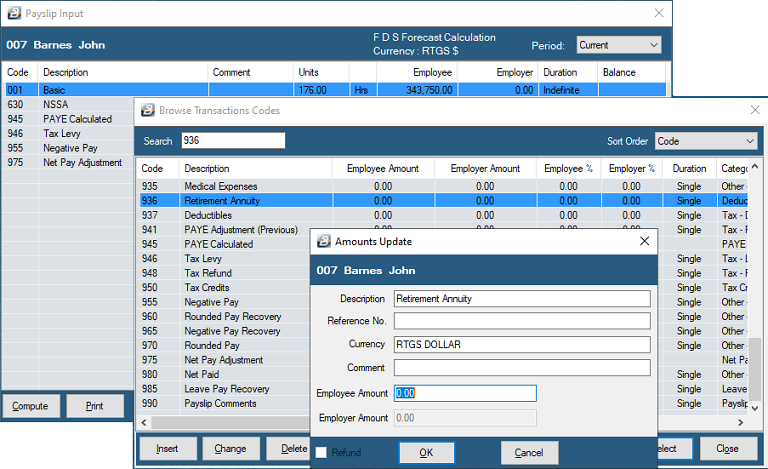Click Close button in Browse Transactions Codes

pos(727,448)
